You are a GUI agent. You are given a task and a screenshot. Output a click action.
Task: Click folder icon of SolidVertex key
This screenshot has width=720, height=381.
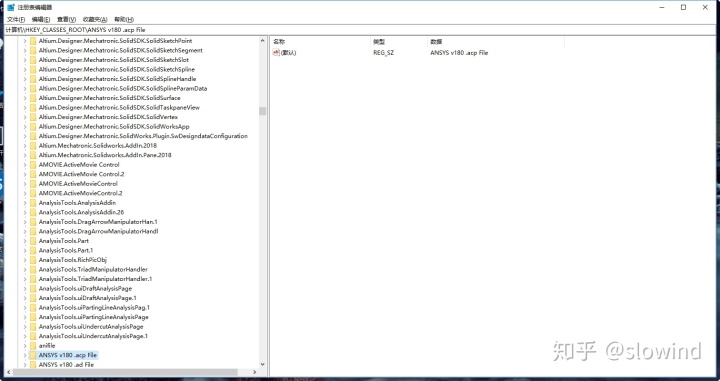tap(33, 117)
